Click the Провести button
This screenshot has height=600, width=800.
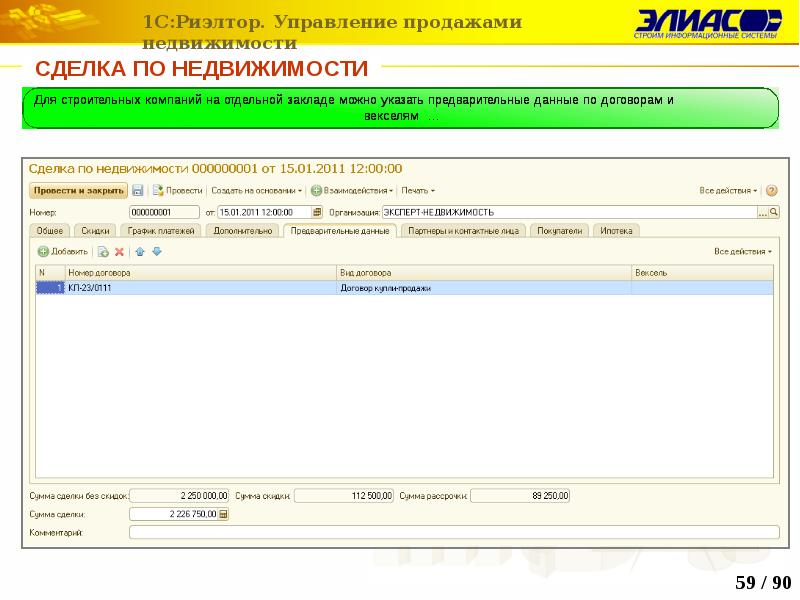tap(178, 190)
